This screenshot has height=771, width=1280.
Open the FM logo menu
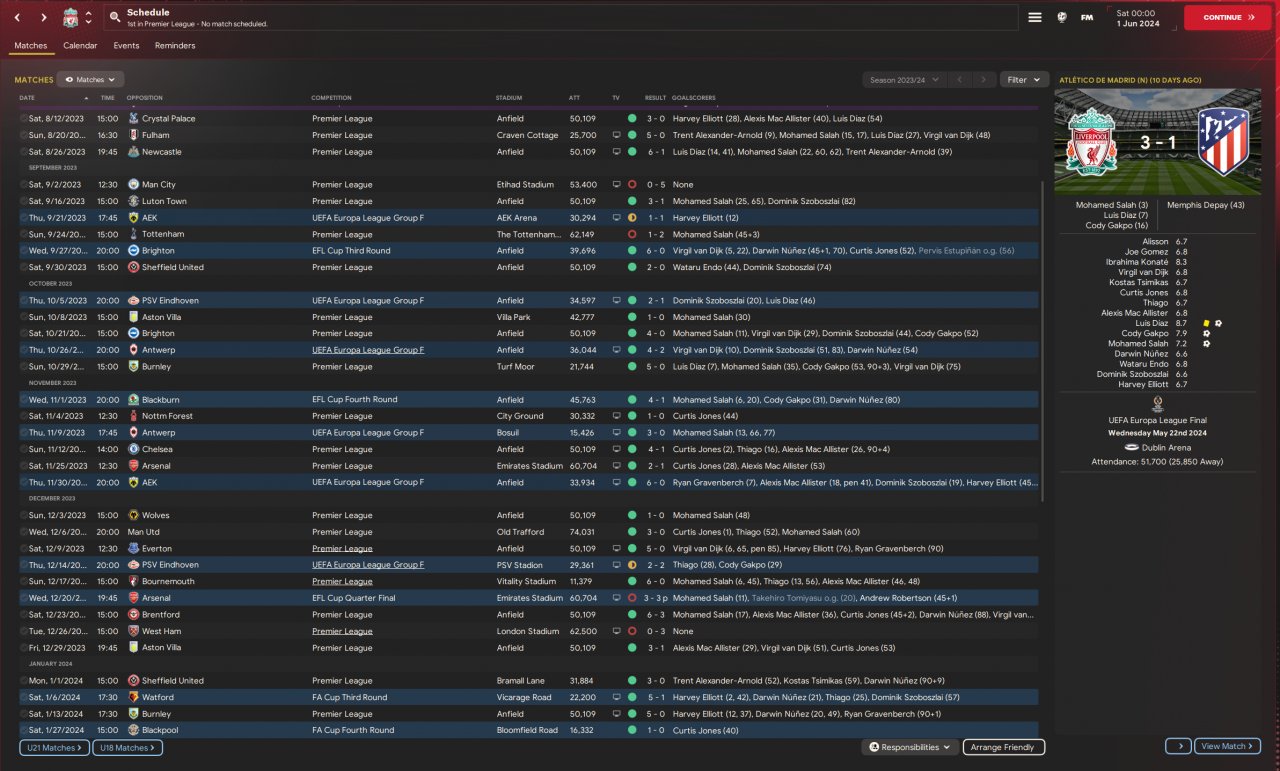(1087, 17)
